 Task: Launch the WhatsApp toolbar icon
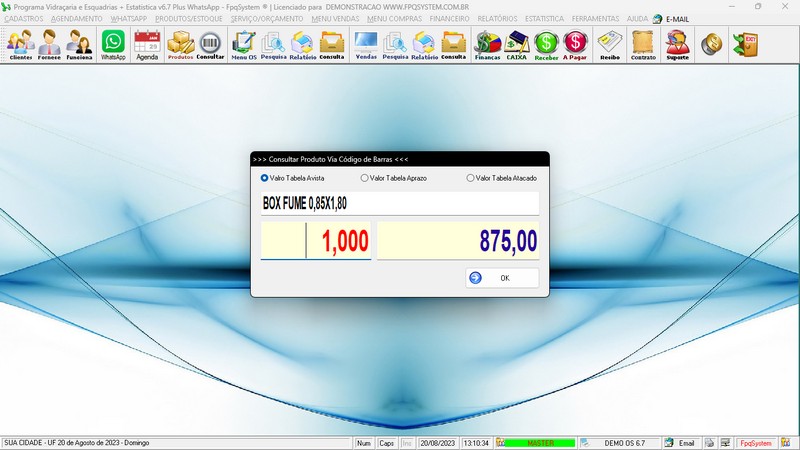113,45
